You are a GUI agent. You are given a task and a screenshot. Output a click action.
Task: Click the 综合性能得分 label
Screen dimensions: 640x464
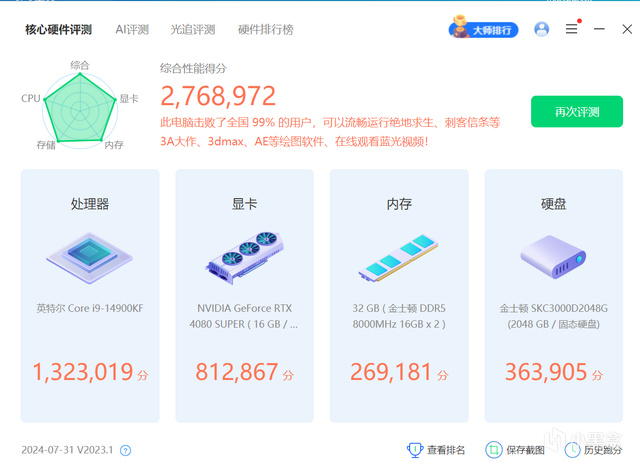pos(193,68)
